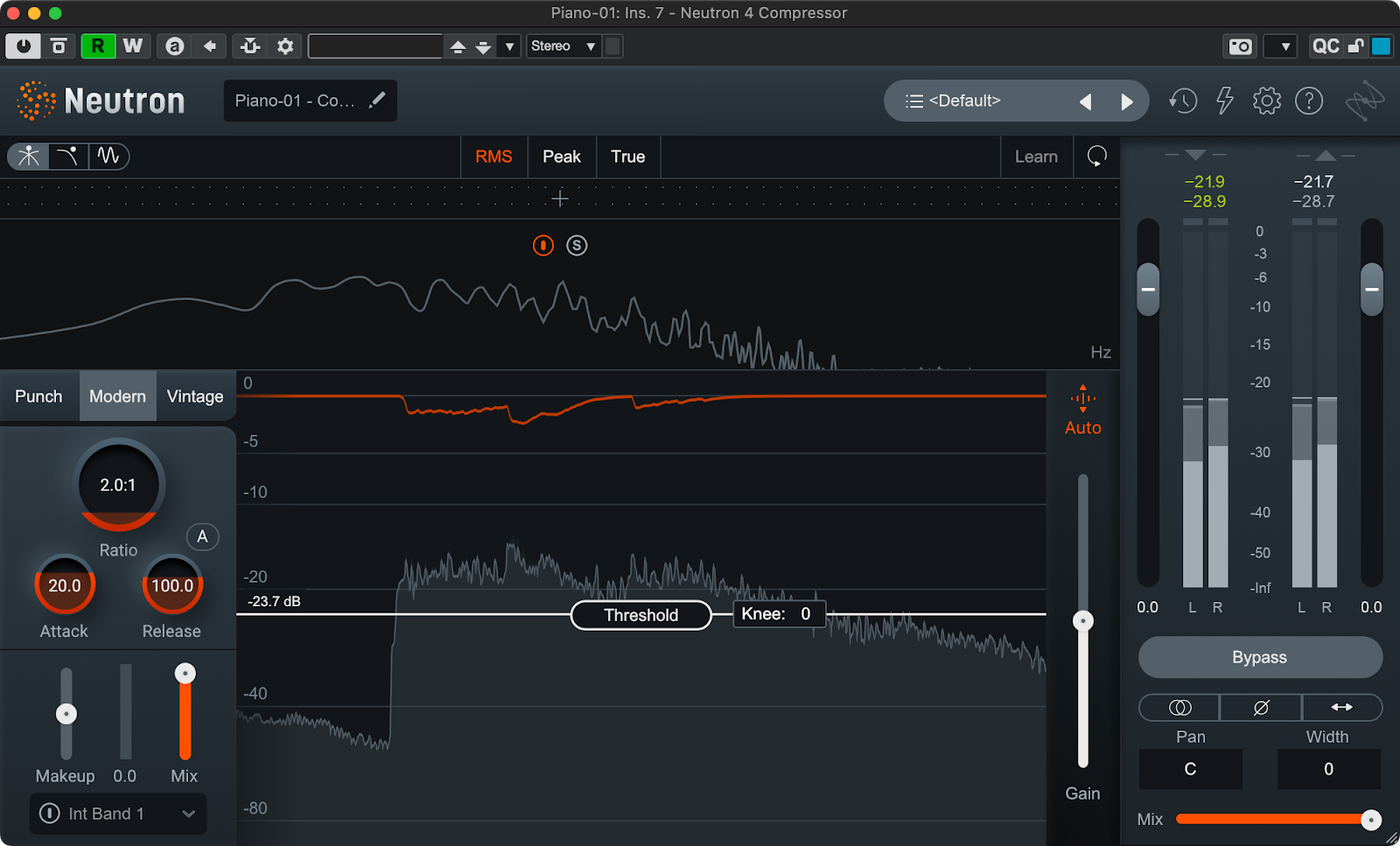The height and width of the screenshot is (846, 1400).
Task: Select RMS level detection mode
Action: point(493,157)
